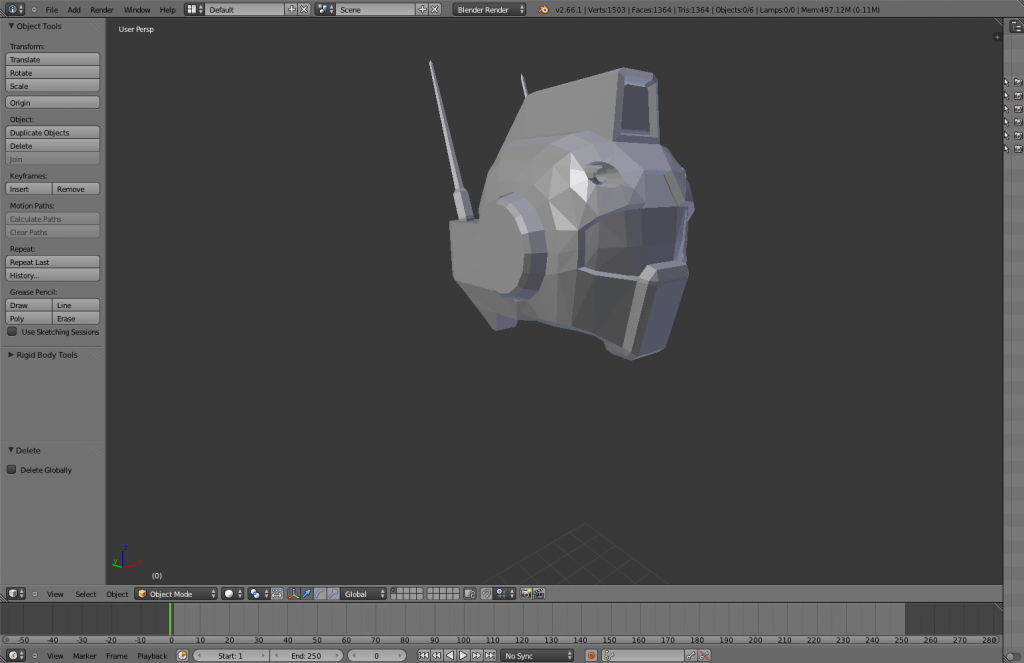Toggle proportional snap magnet icon
This screenshot has height=663, width=1024.
pos(486,594)
